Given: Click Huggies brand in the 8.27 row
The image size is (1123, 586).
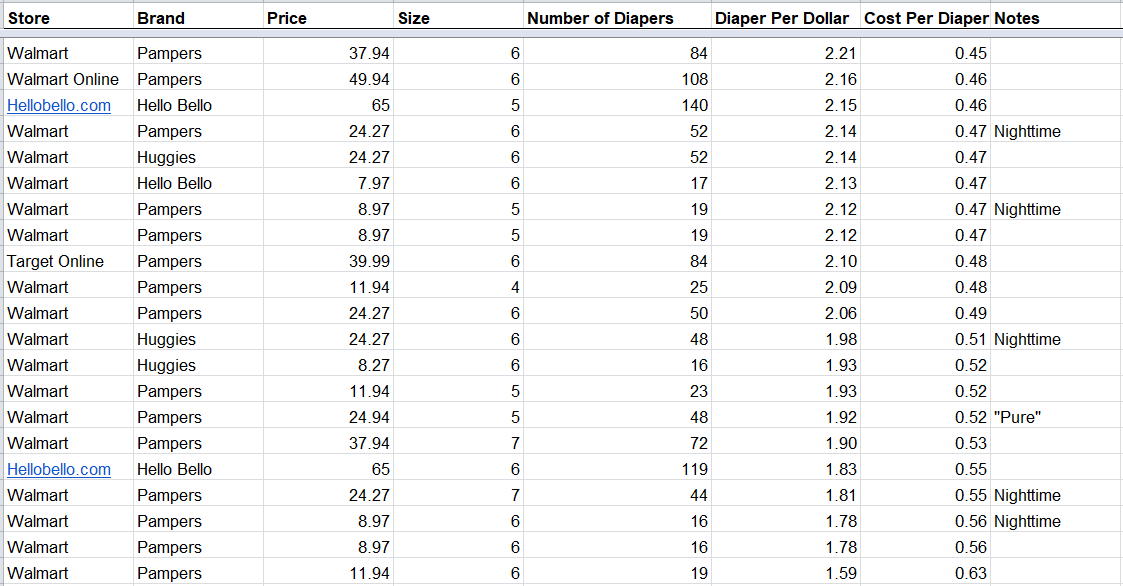Looking at the screenshot, I should click(166, 365).
